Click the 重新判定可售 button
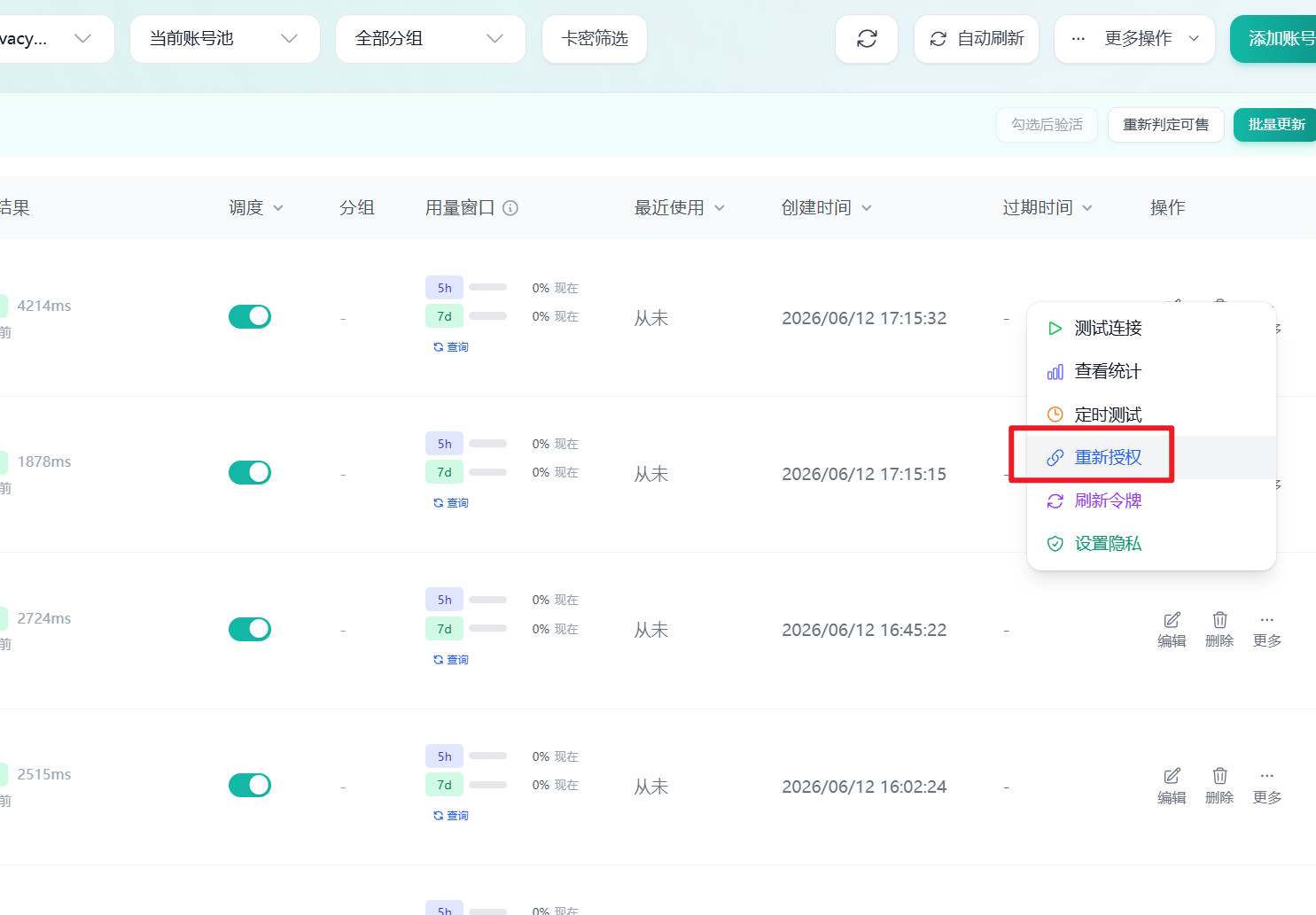 (x=1165, y=125)
